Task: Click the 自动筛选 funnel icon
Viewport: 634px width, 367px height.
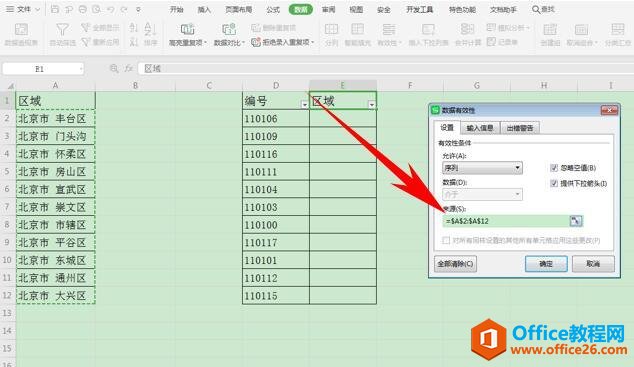Action: [x=62, y=30]
